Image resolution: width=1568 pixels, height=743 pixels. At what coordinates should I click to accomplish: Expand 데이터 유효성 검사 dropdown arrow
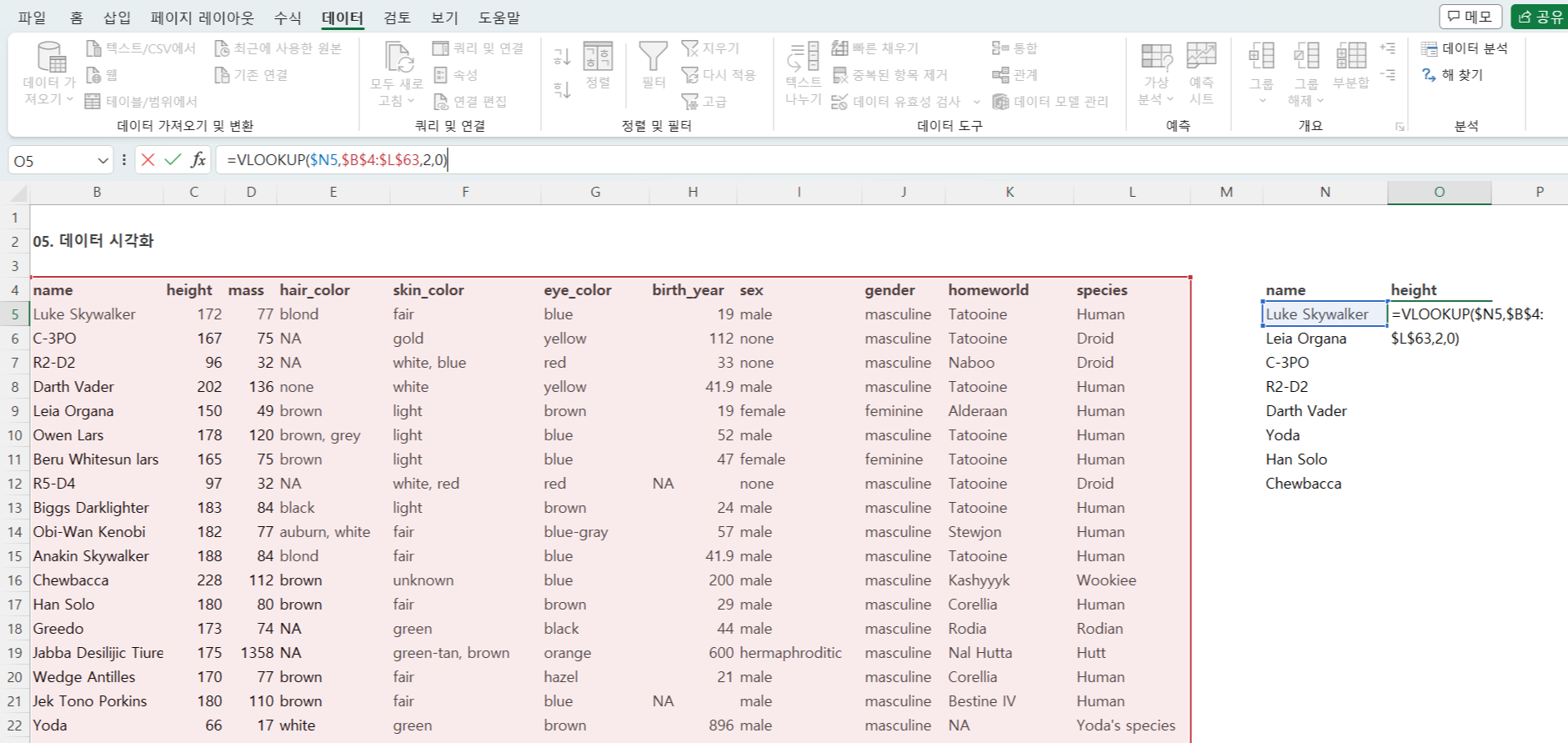pyautogui.click(x=977, y=102)
